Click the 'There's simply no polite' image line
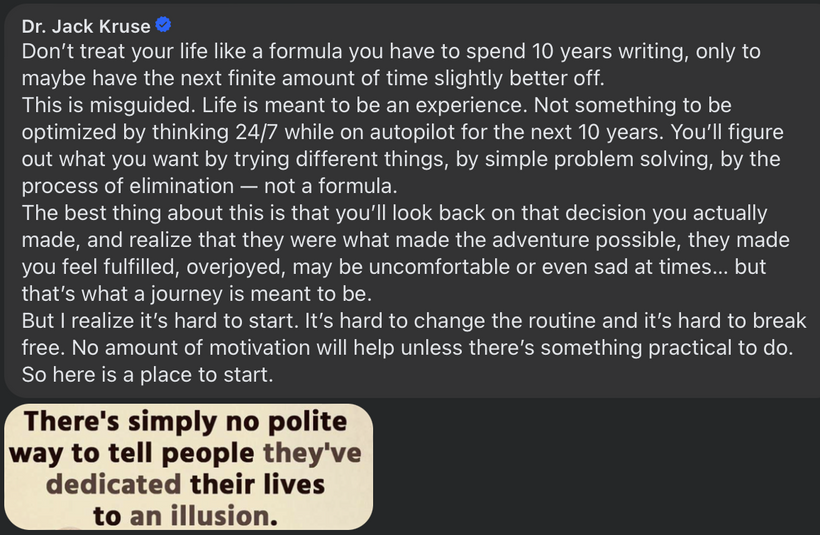The height and width of the screenshot is (535, 820). (186, 422)
